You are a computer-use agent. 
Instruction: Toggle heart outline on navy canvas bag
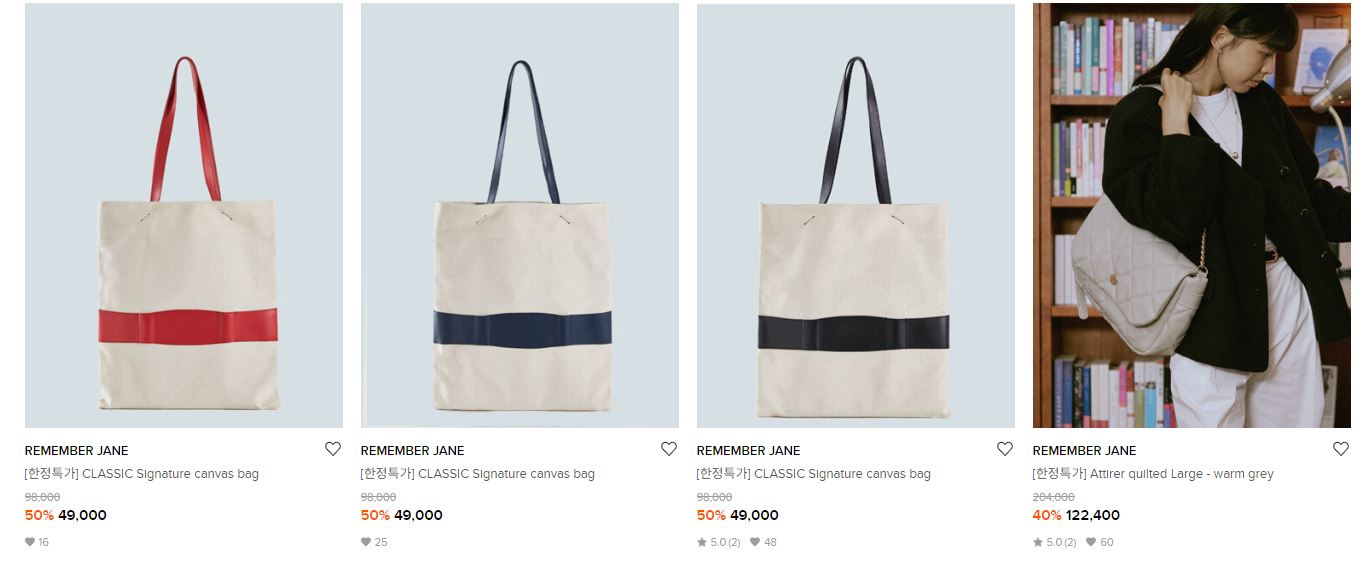[x=669, y=449]
